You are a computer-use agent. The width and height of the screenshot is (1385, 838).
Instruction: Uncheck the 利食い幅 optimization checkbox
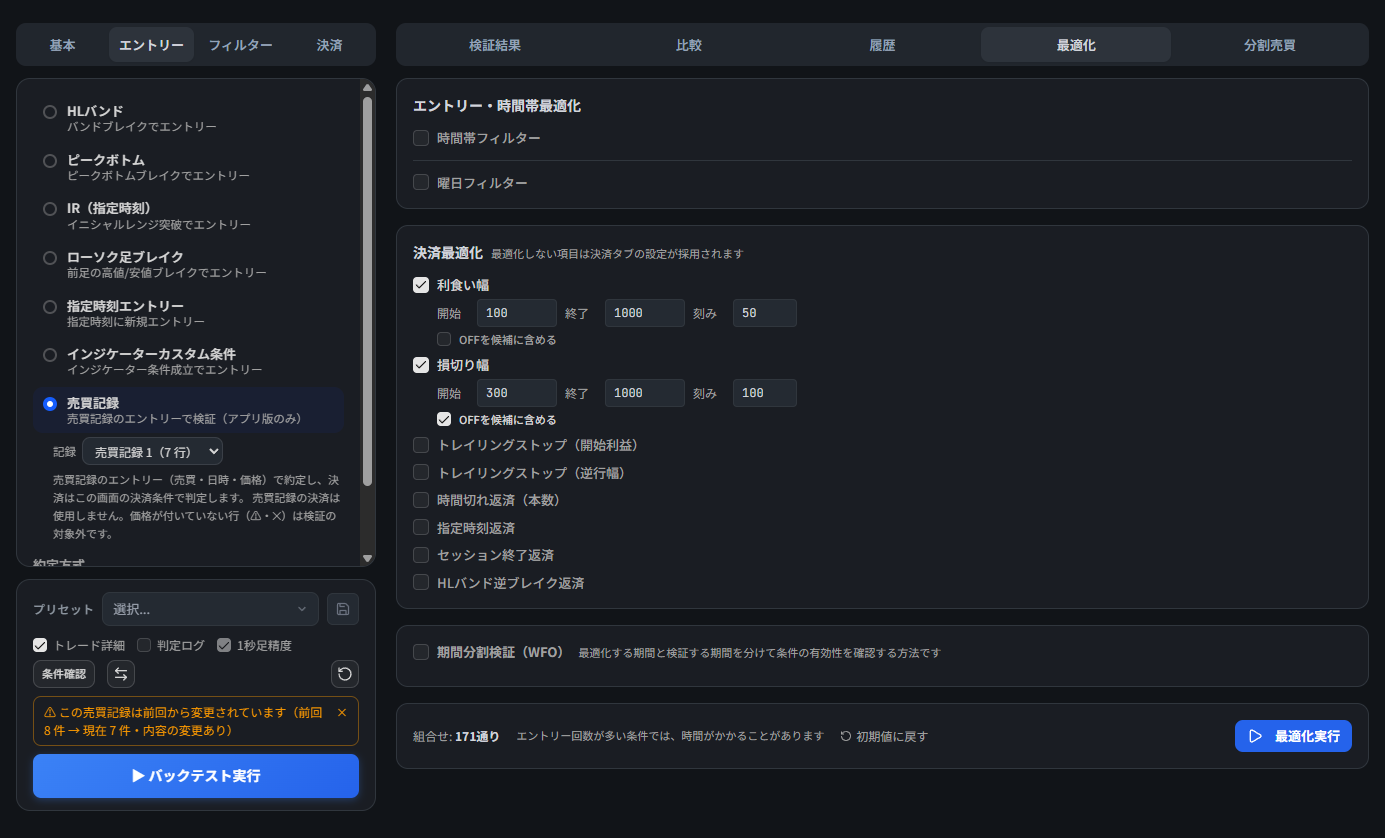421,285
